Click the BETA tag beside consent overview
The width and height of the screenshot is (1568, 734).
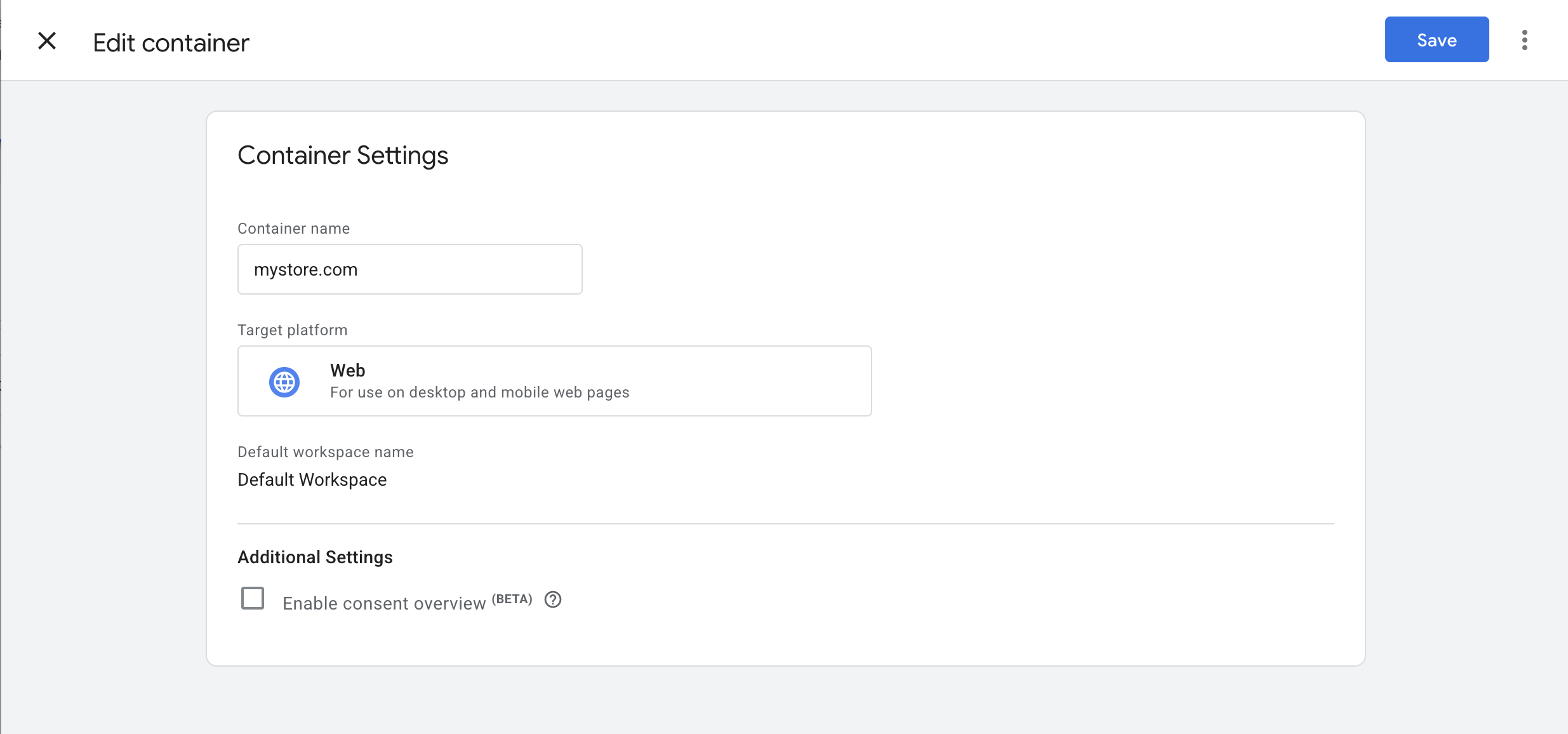click(x=512, y=599)
